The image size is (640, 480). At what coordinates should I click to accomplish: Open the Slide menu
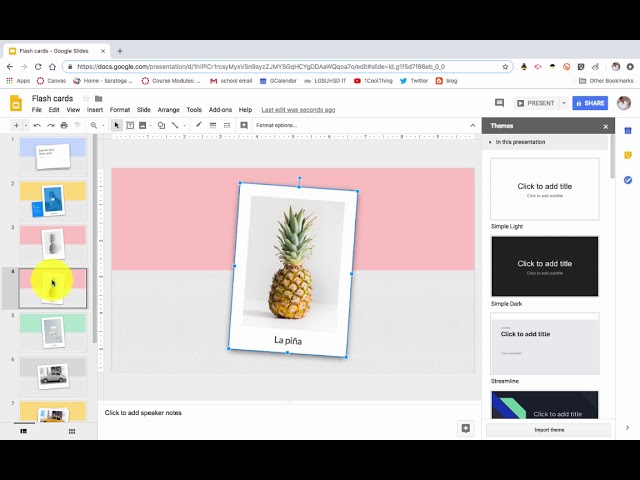tap(144, 110)
